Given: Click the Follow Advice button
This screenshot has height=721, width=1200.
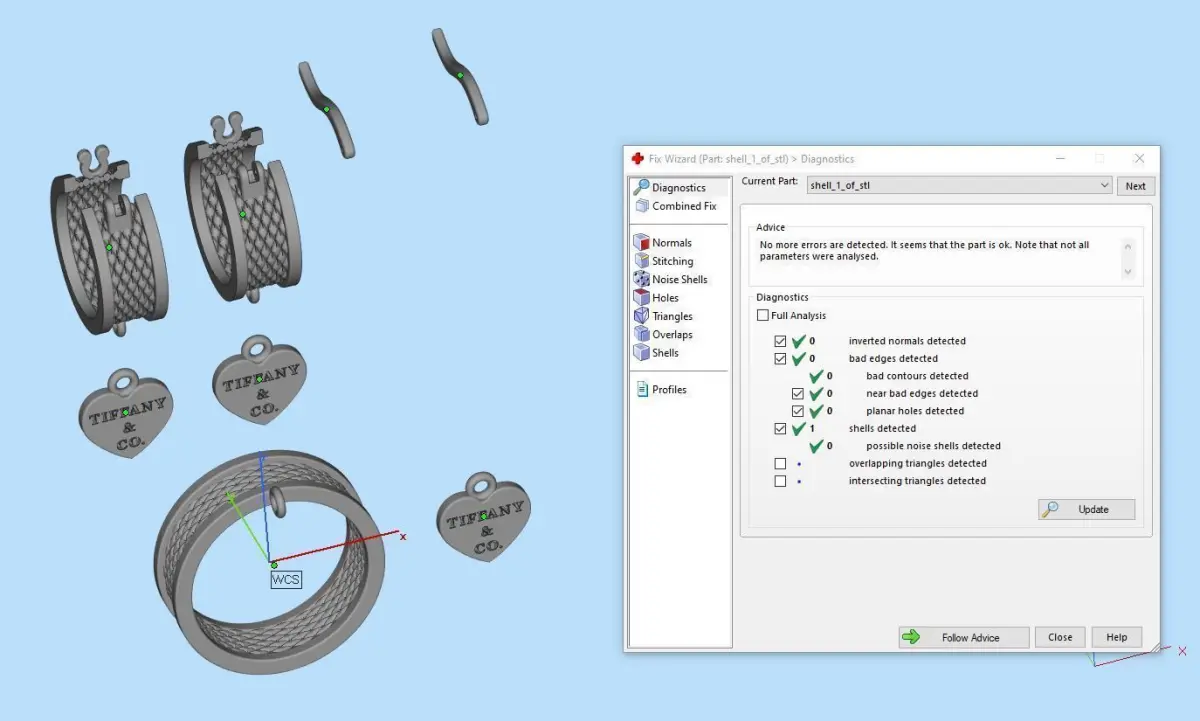Looking at the screenshot, I should (963, 637).
